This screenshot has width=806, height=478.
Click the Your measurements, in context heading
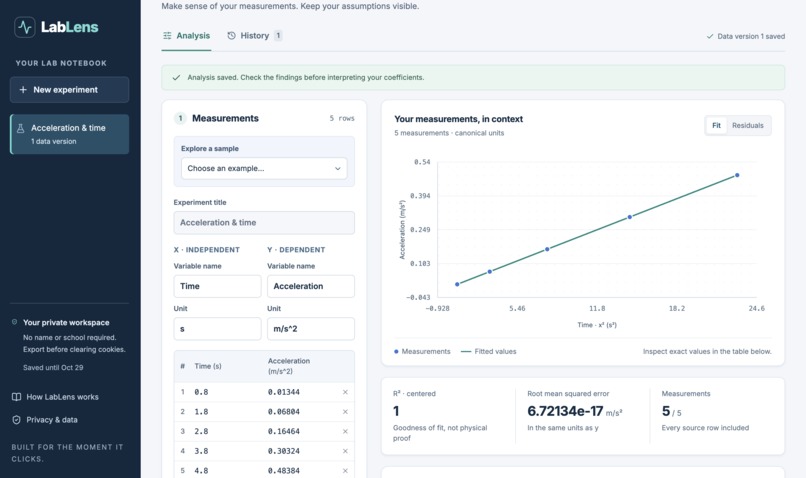(459, 119)
